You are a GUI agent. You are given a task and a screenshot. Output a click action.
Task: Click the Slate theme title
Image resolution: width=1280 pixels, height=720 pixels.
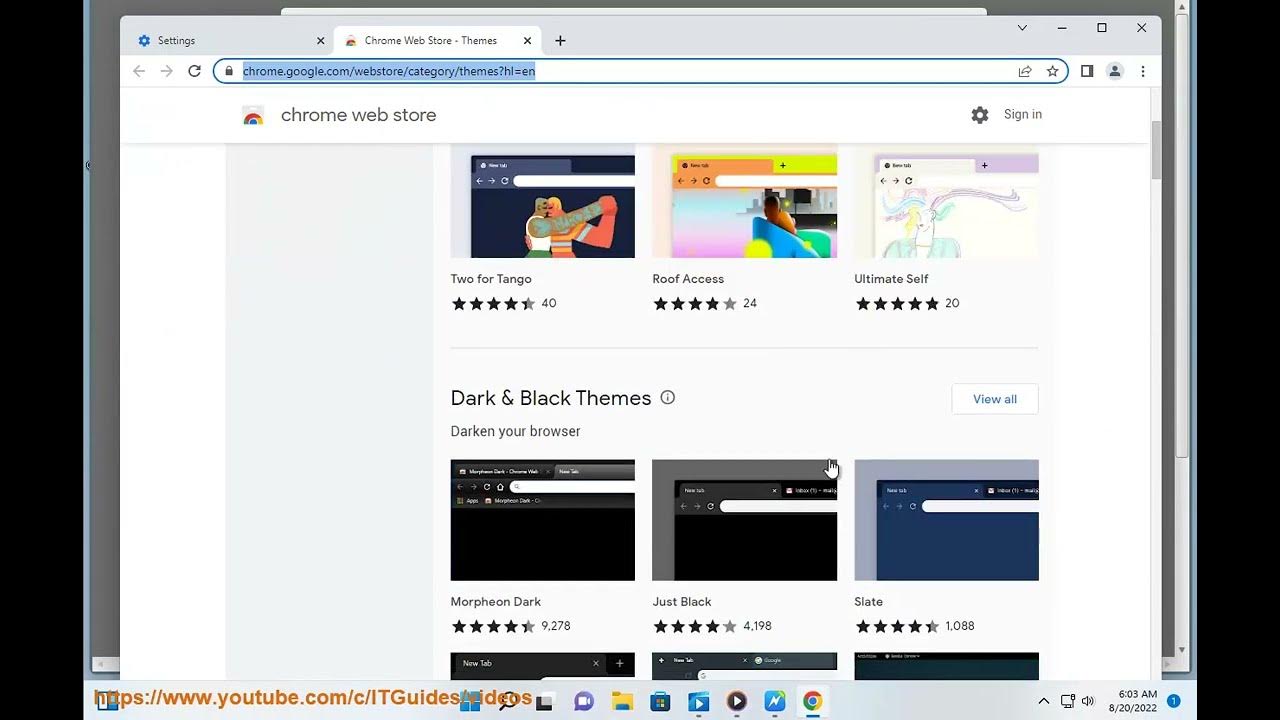pyautogui.click(x=869, y=602)
